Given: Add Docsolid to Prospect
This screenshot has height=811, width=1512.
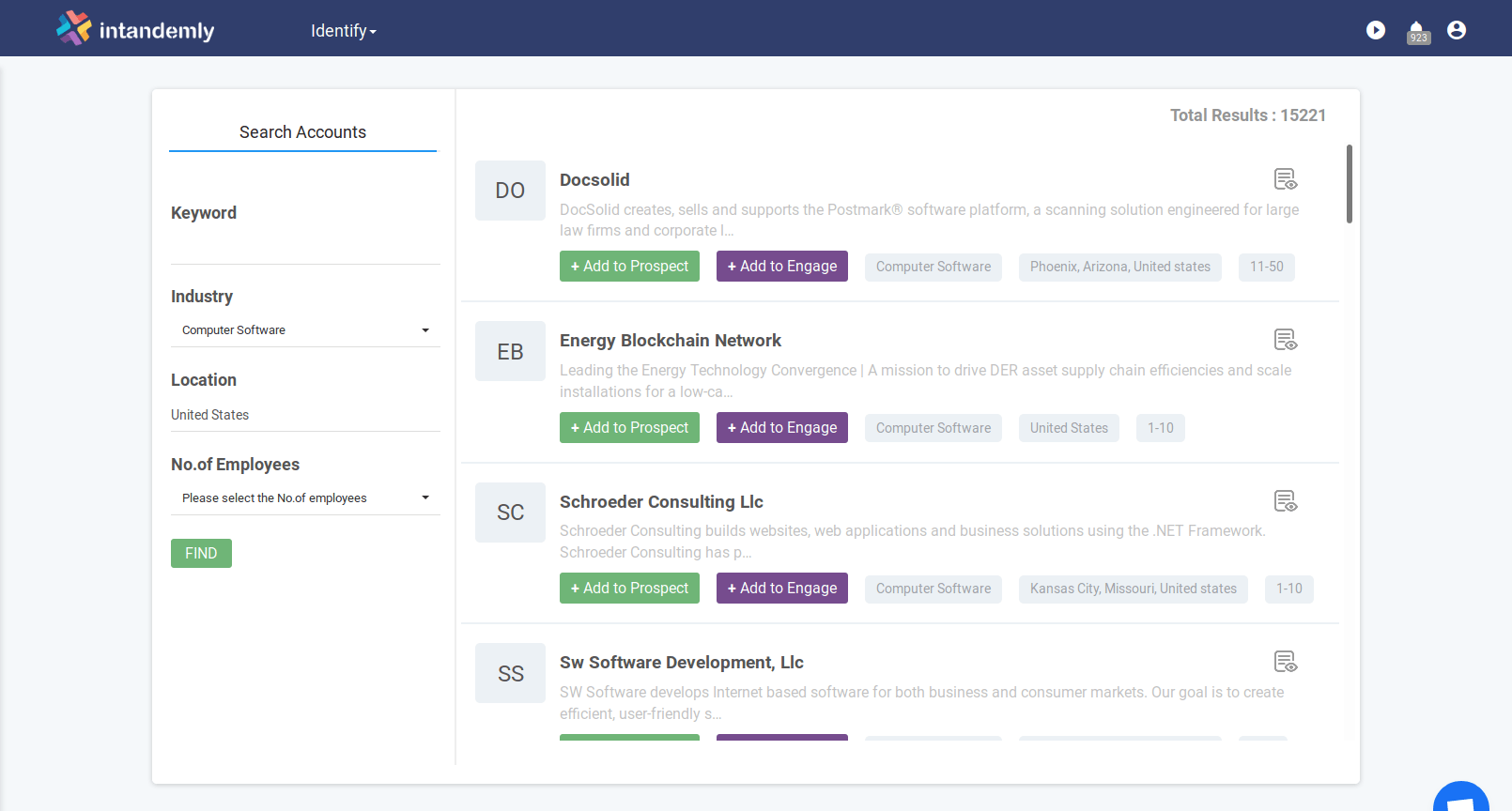Looking at the screenshot, I should pos(629,267).
